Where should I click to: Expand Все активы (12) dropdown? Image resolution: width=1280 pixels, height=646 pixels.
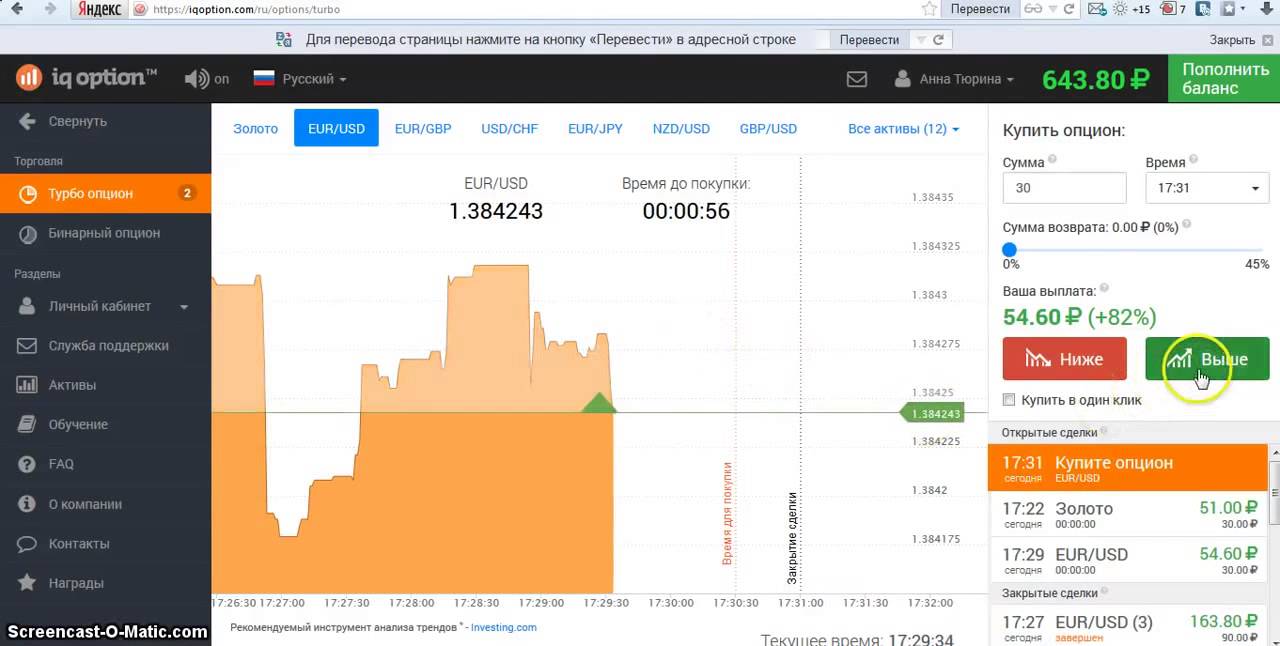tap(903, 128)
